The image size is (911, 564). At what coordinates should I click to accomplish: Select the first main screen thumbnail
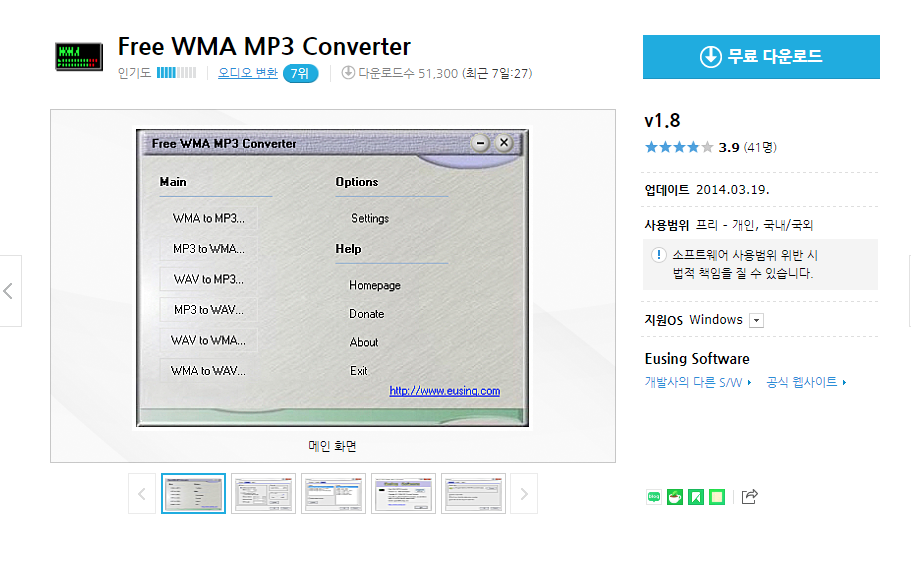coord(193,494)
